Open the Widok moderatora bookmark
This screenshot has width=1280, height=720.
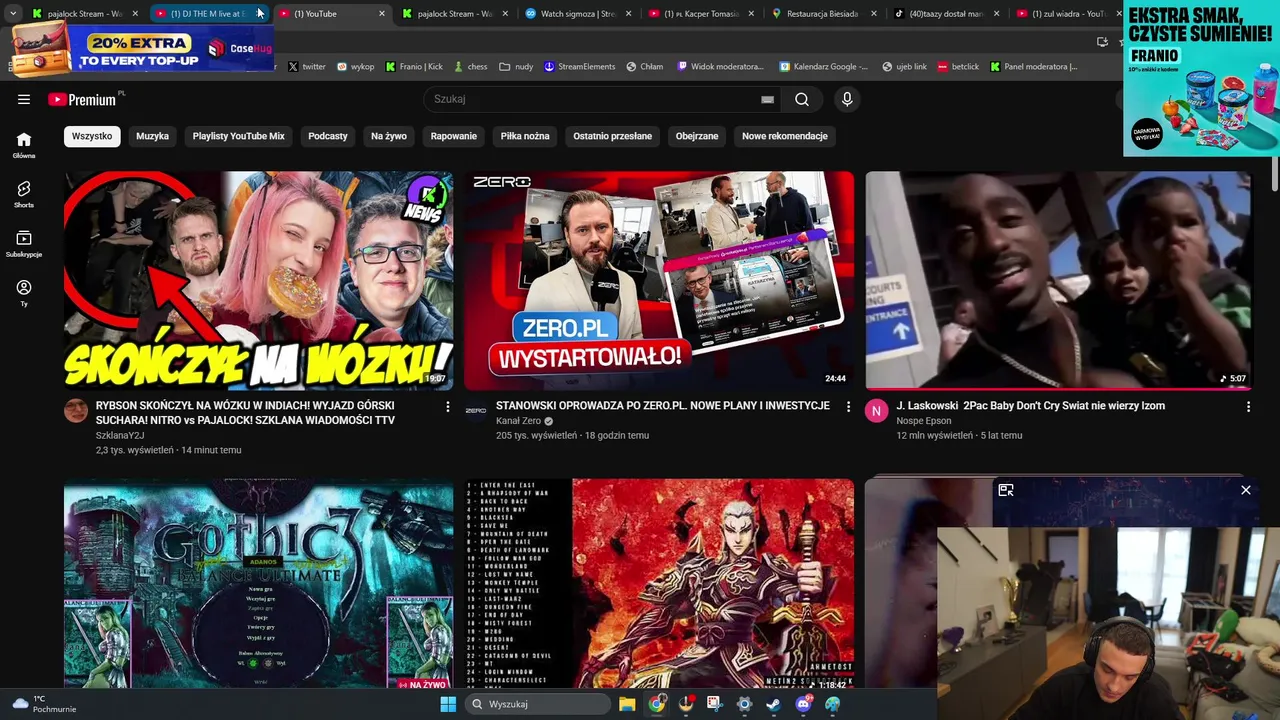721,67
